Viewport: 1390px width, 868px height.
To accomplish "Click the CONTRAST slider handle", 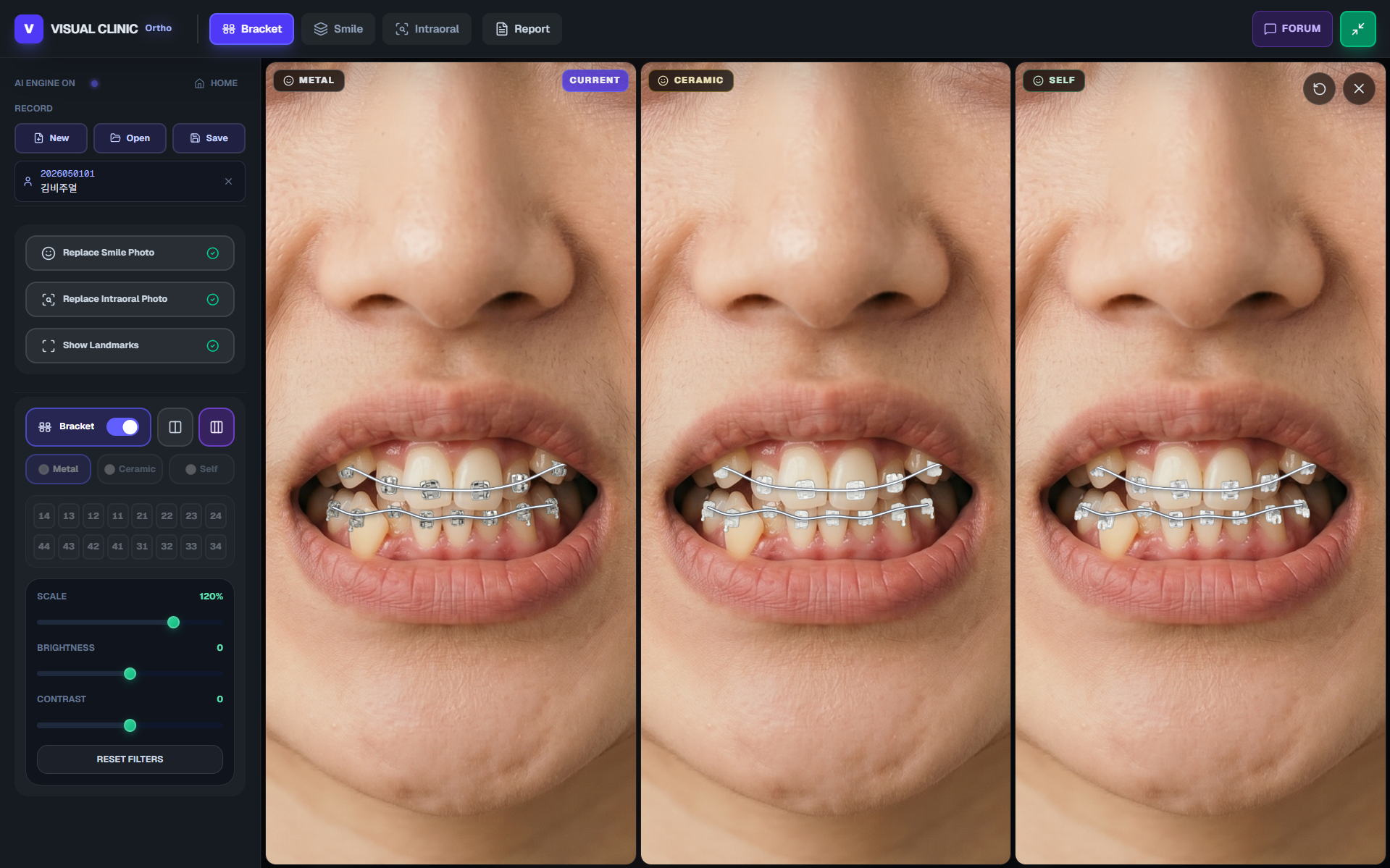I will [x=130, y=725].
